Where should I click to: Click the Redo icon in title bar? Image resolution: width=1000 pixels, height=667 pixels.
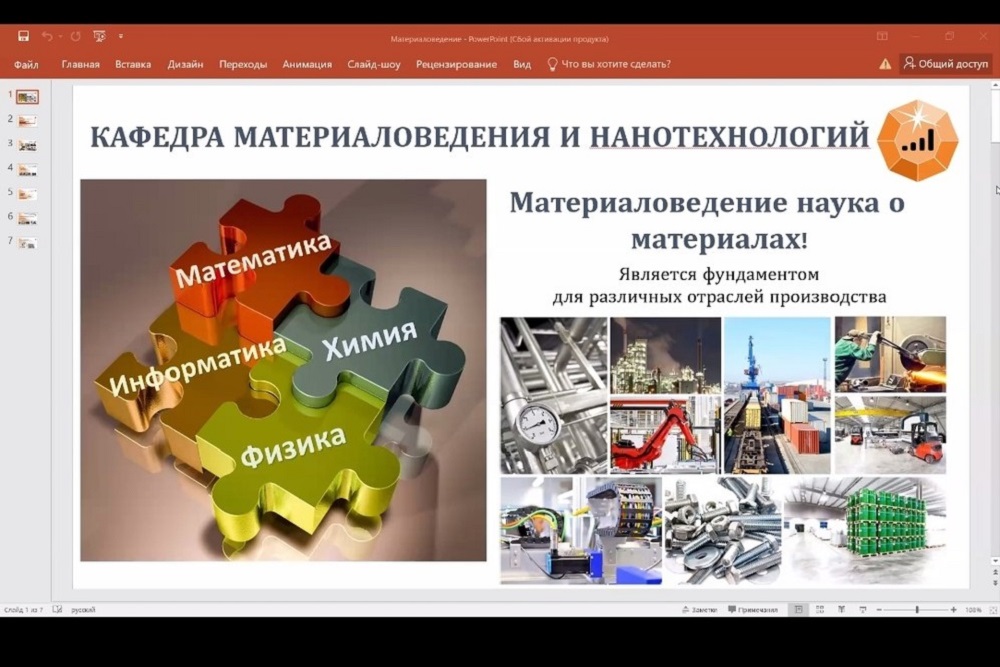coord(75,36)
